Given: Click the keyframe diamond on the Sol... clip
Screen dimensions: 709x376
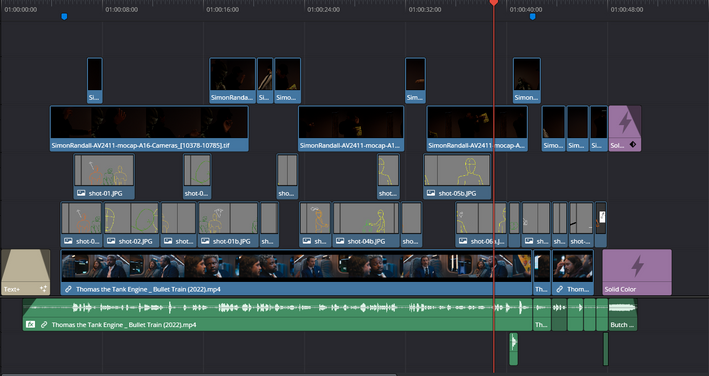Looking at the screenshot, I should tap(633, 145).
